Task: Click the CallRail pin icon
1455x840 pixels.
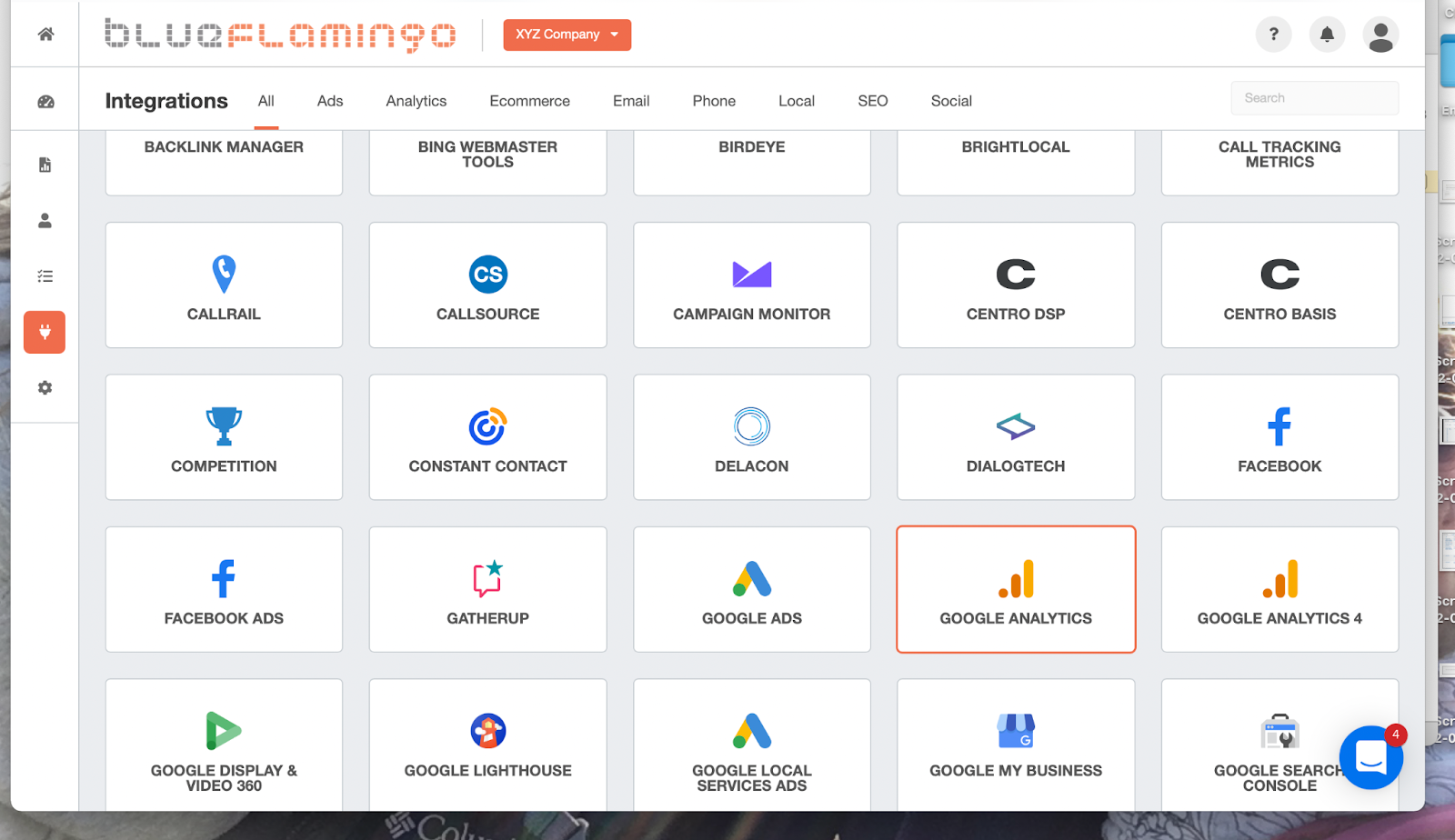Action: pos(224,274)
